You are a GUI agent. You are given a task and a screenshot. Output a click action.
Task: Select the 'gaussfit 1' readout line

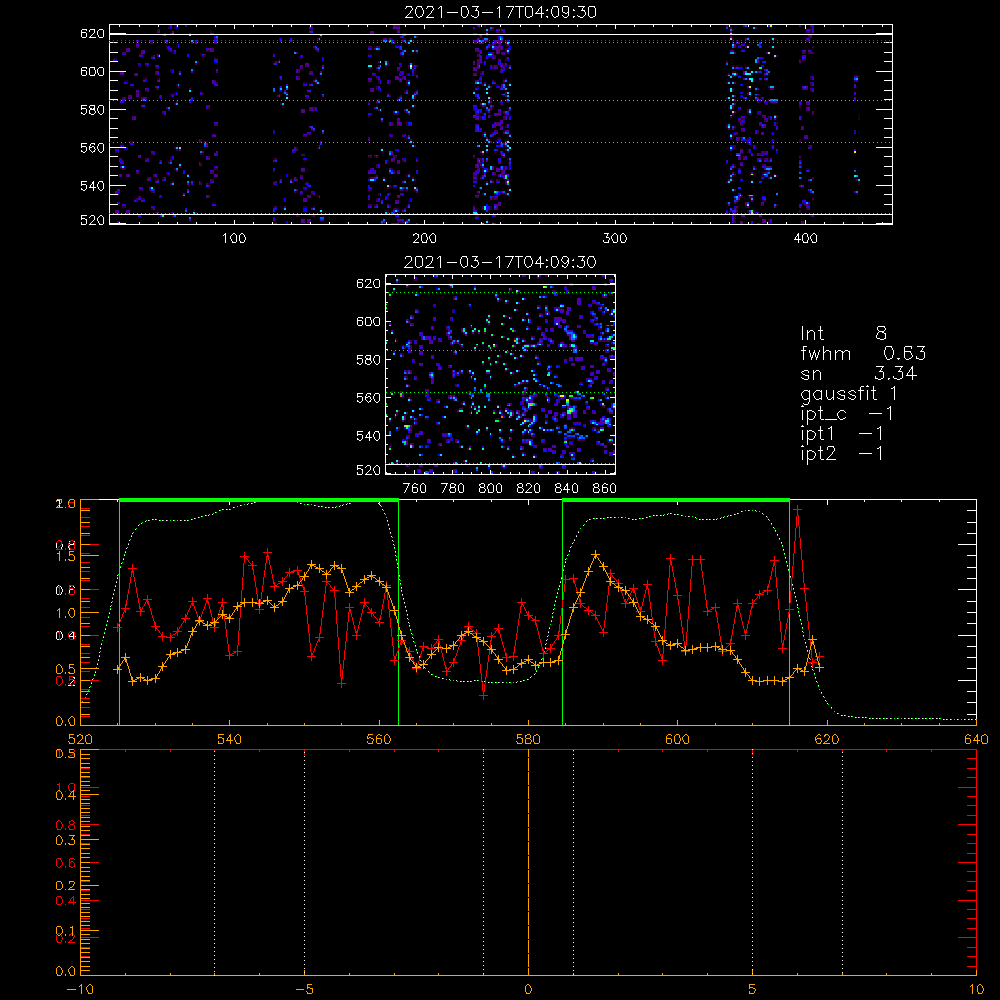[849, 394]
